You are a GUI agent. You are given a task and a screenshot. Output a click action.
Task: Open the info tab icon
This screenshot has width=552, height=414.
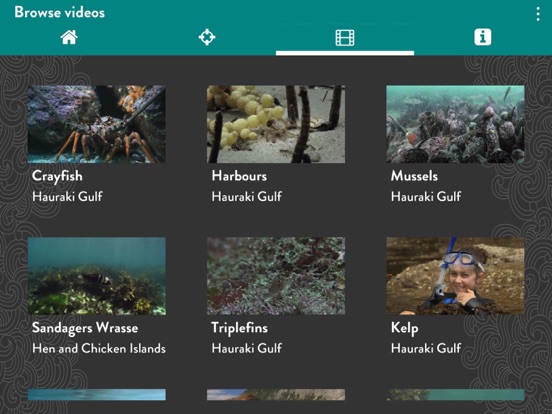[x=483, y=37]
